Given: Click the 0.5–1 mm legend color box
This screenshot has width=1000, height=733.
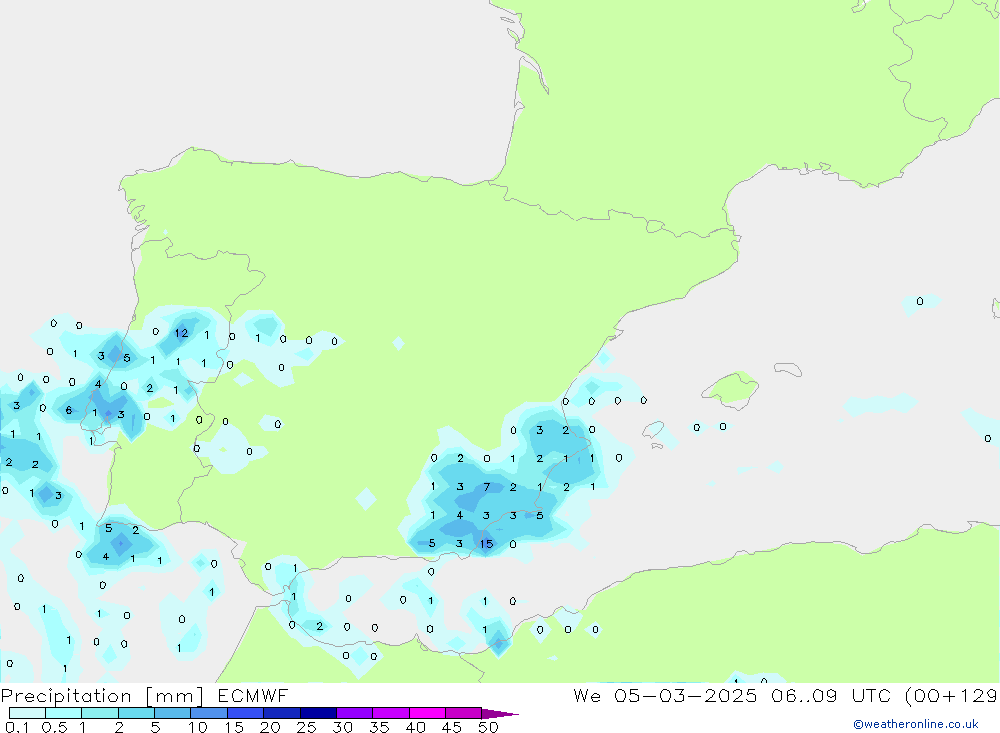Looking at the screenshot, I should click(x=64, y=713).
